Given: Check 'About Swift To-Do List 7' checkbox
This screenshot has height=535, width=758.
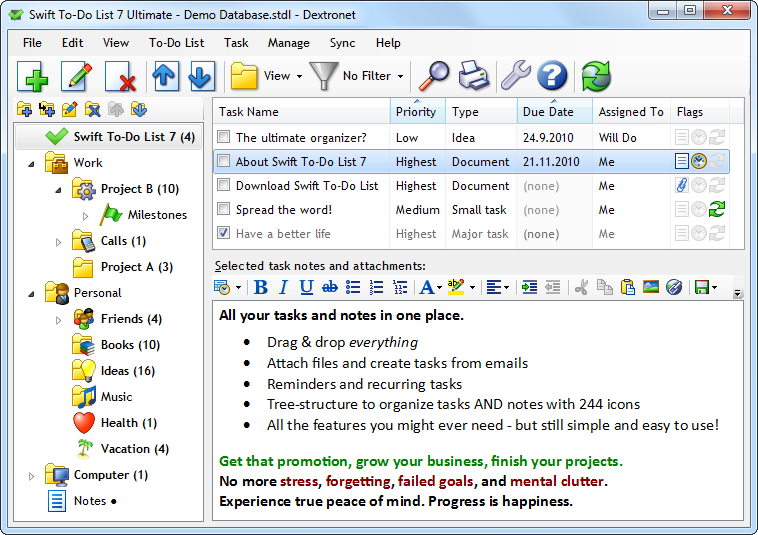Looking at the screenshot, I should [x=223, y=161].
